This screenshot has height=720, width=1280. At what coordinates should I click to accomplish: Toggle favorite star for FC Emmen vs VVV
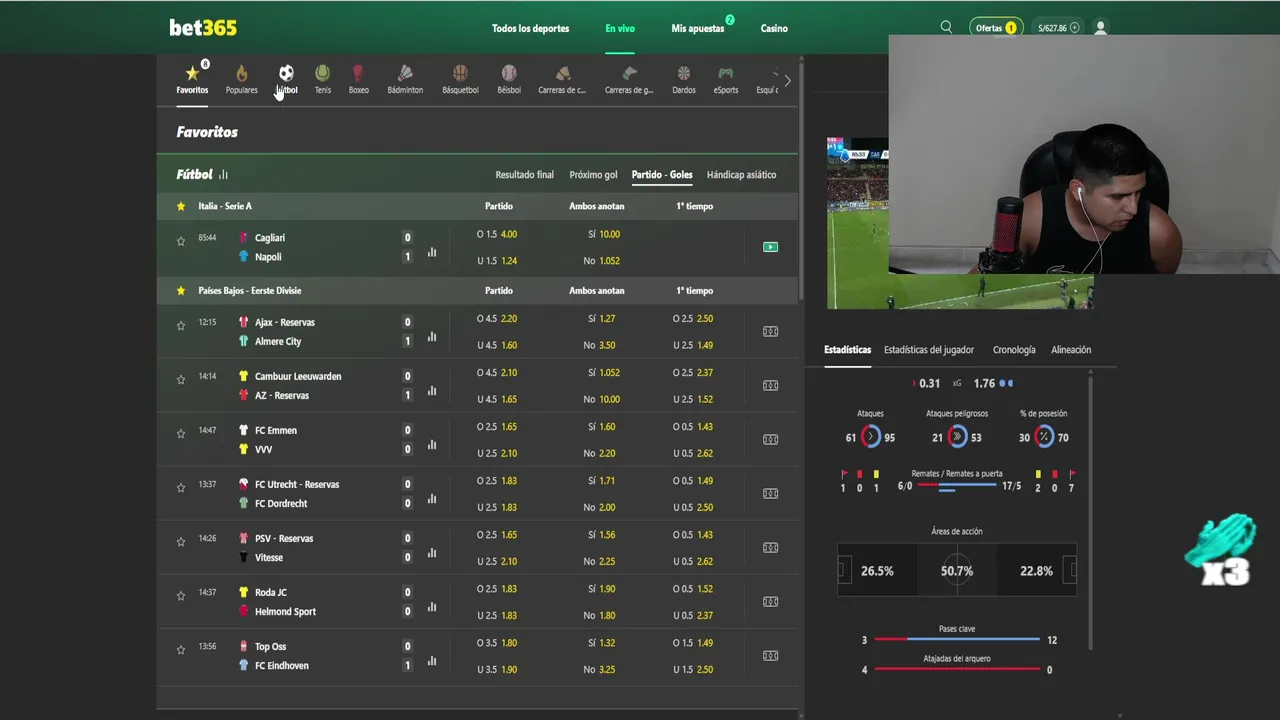point(181,433)
